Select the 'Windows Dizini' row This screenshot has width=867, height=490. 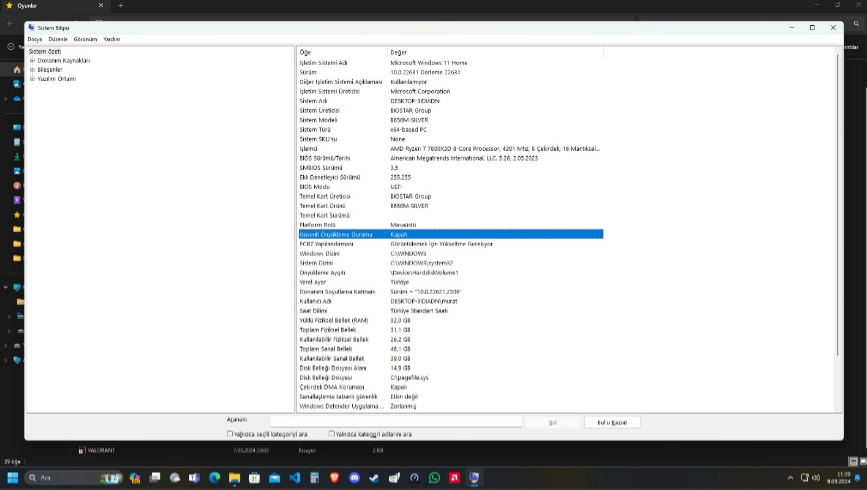coord(450,253)
